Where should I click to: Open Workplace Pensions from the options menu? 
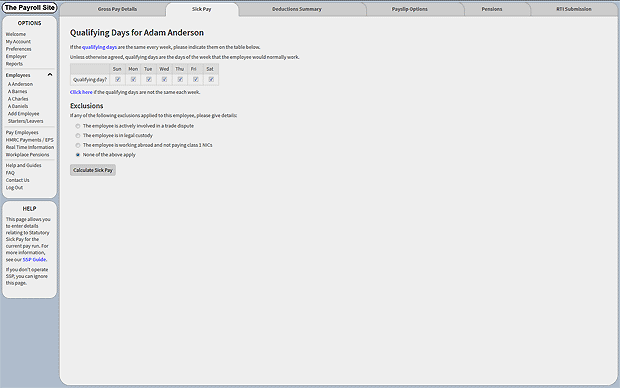(27, 155)
